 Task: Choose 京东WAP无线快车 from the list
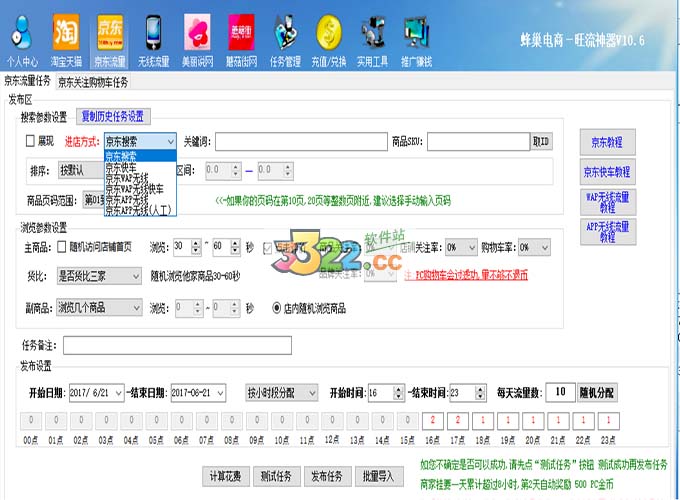[140, 189]
